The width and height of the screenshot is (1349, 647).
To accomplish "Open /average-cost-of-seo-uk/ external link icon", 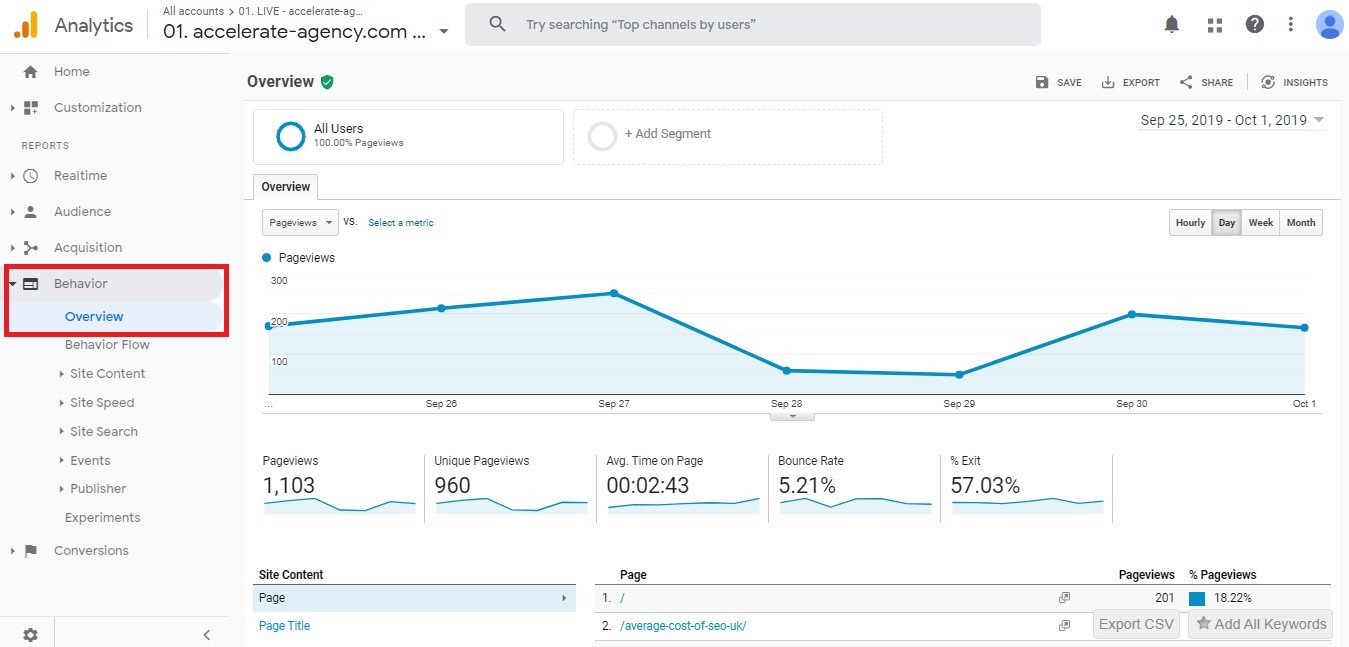I will click(x=1064, y=626).
